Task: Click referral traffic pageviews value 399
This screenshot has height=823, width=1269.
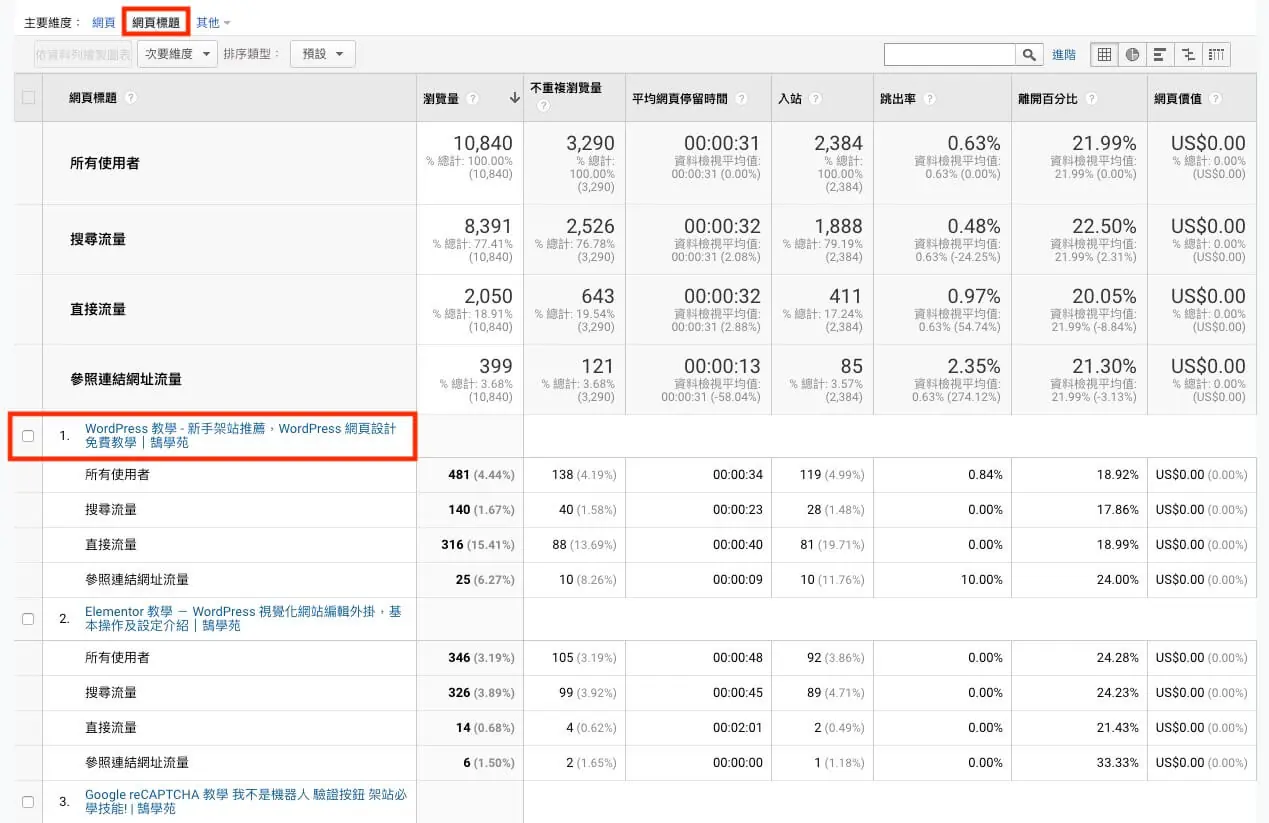Action: click(x=496, y=367)
